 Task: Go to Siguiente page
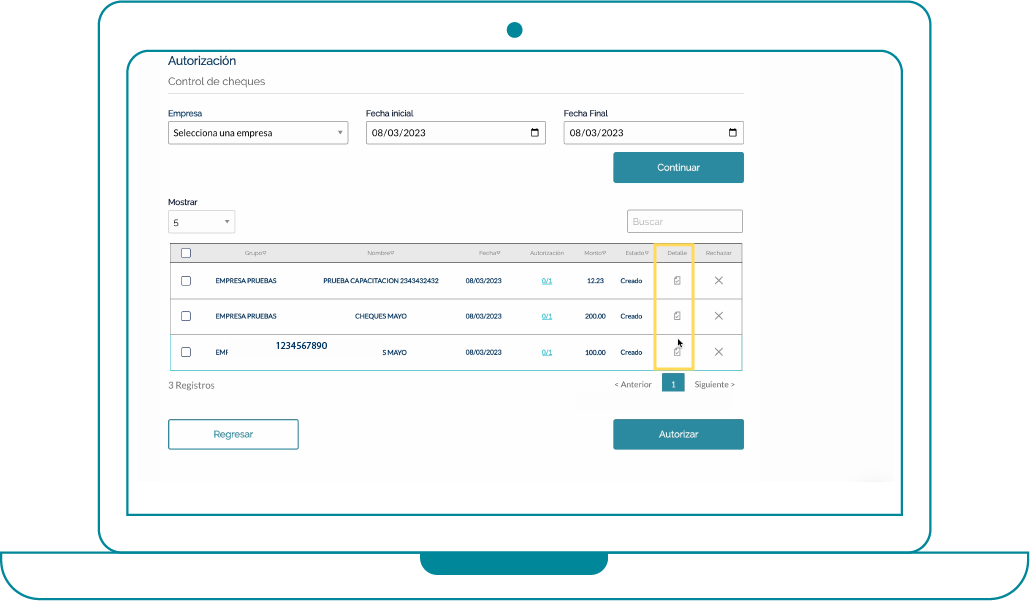point(714,384)
